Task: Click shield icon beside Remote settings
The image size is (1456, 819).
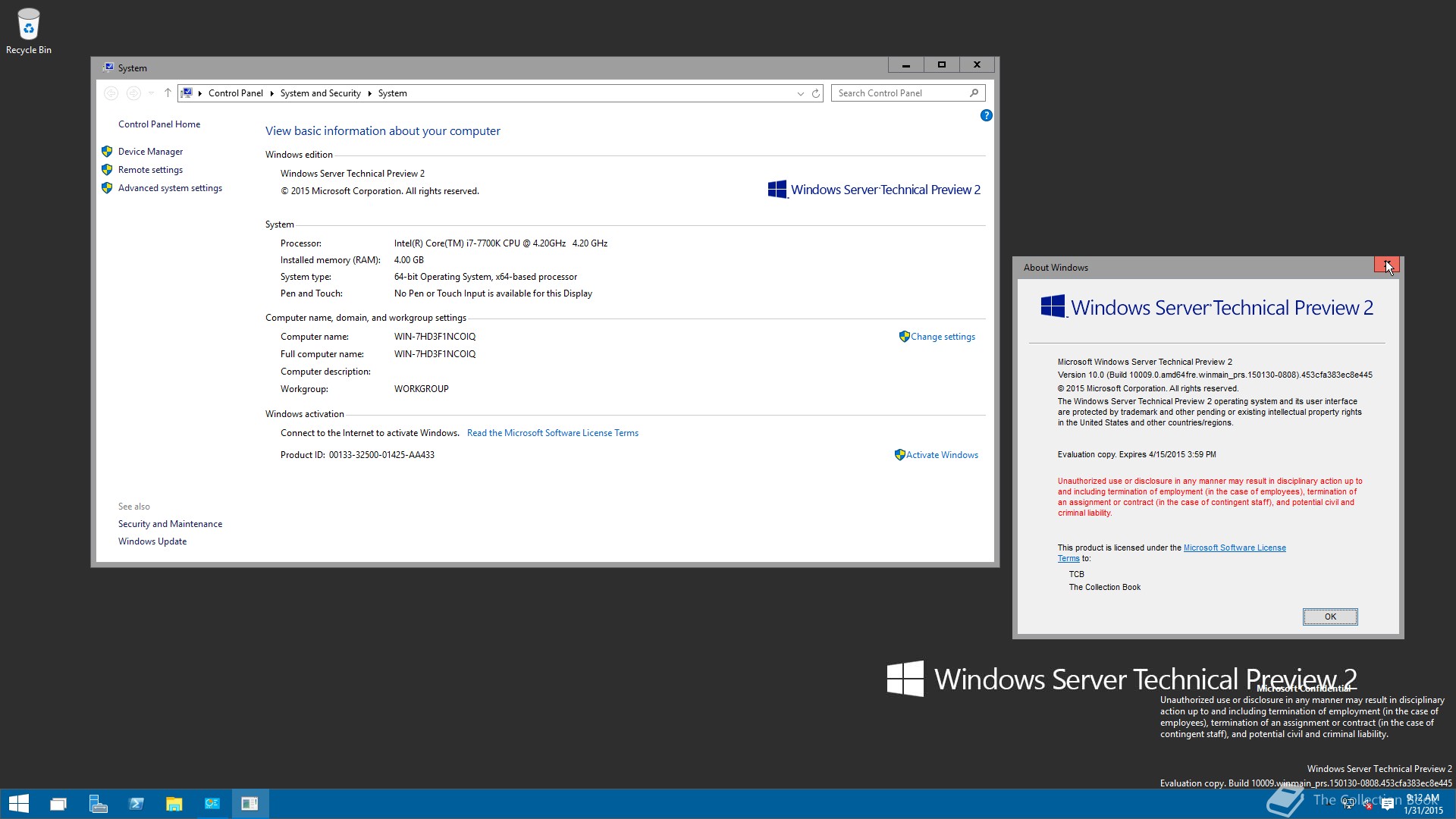Action: point(107,170)
